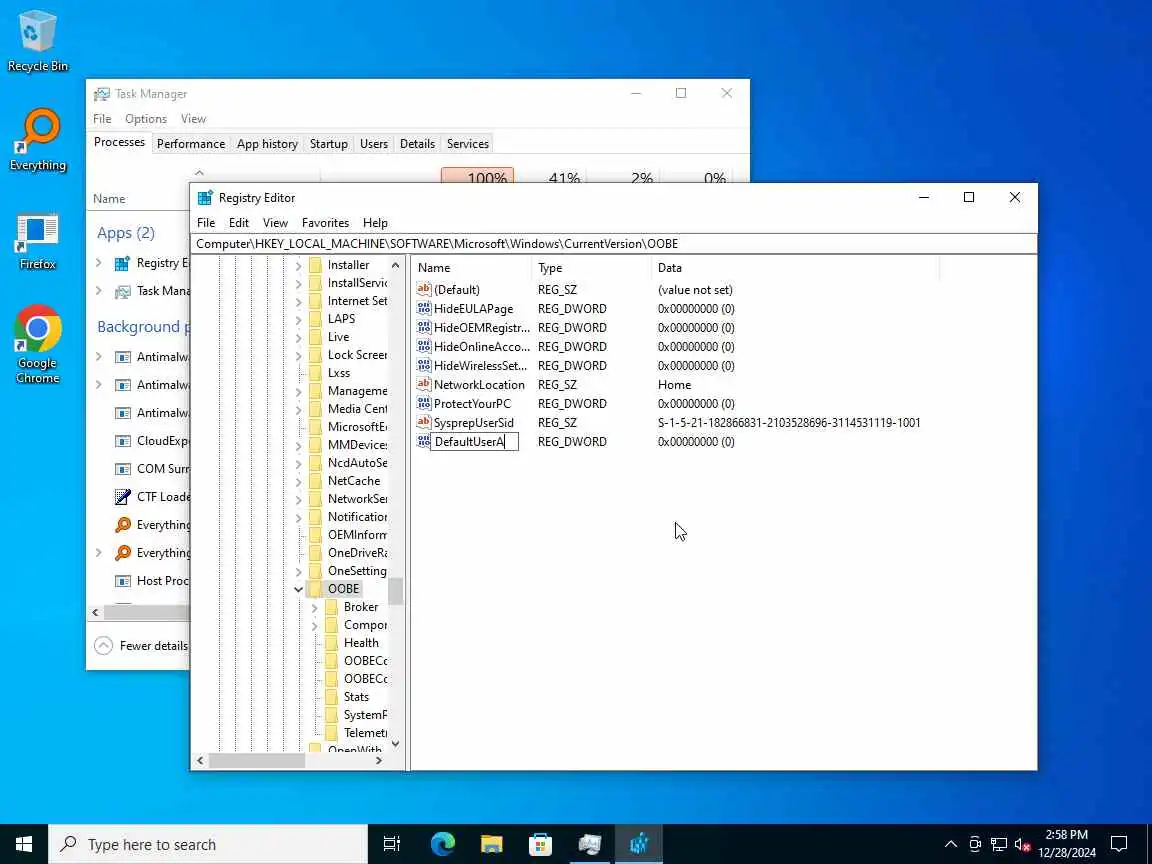
Task: Click the Registry Editor taskbar icon
Action: tap(638, 844)
